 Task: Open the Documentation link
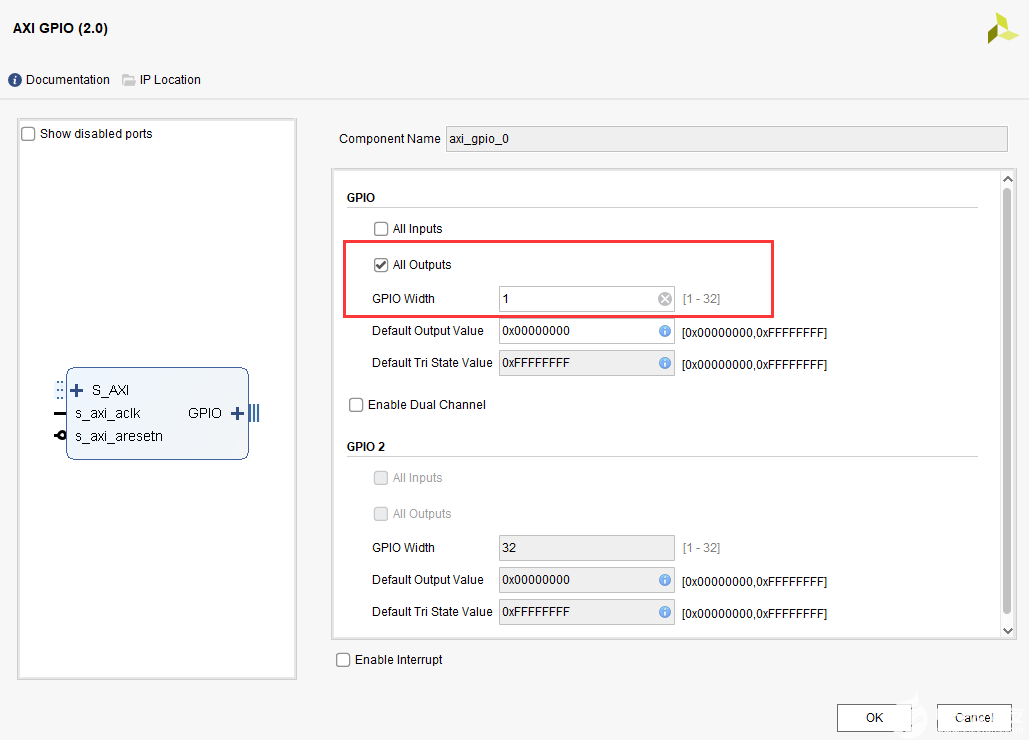tap(68, 80)
